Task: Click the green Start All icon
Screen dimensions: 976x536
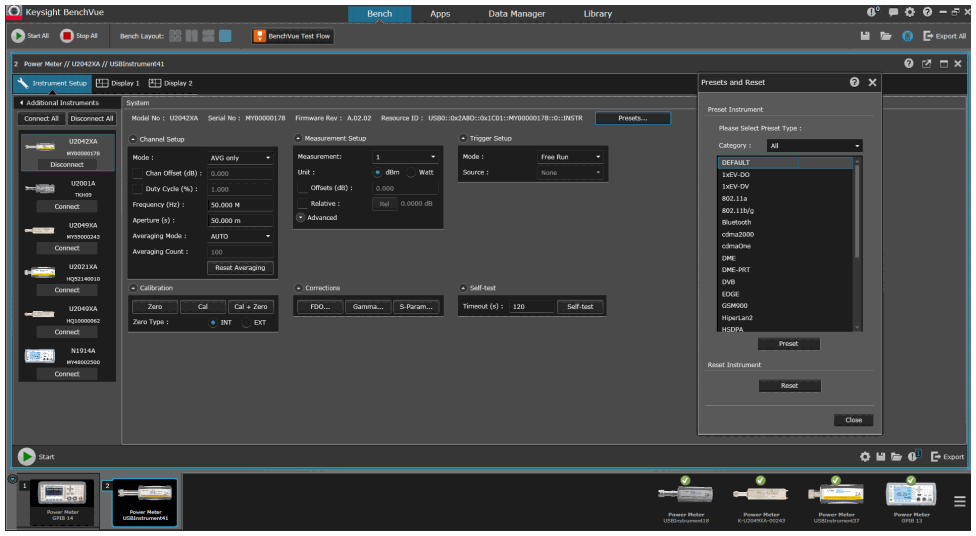Action: [x=19, y=36]
